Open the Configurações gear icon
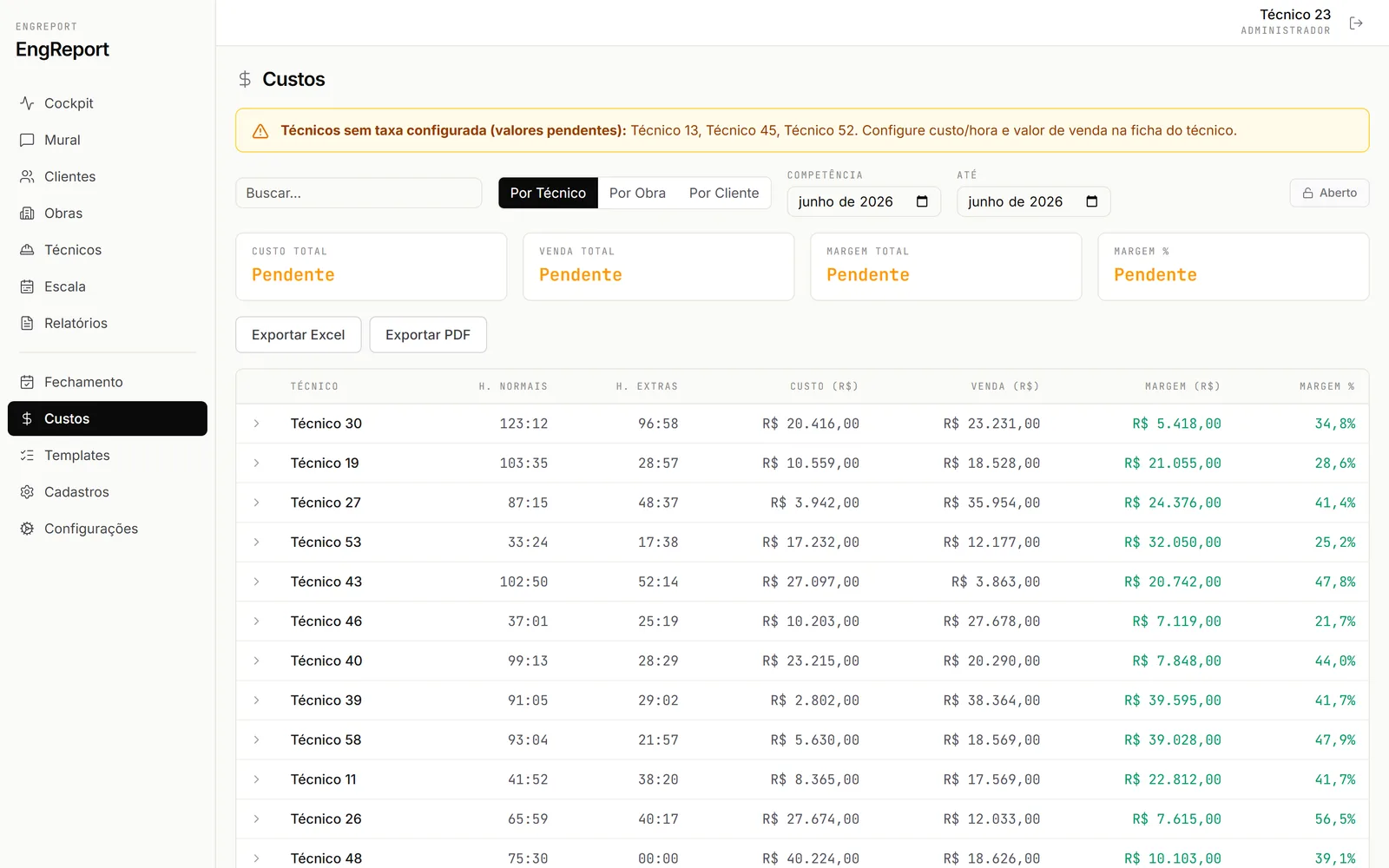The height and width of the screenshot is (868, 1389). tap(27, 529)
